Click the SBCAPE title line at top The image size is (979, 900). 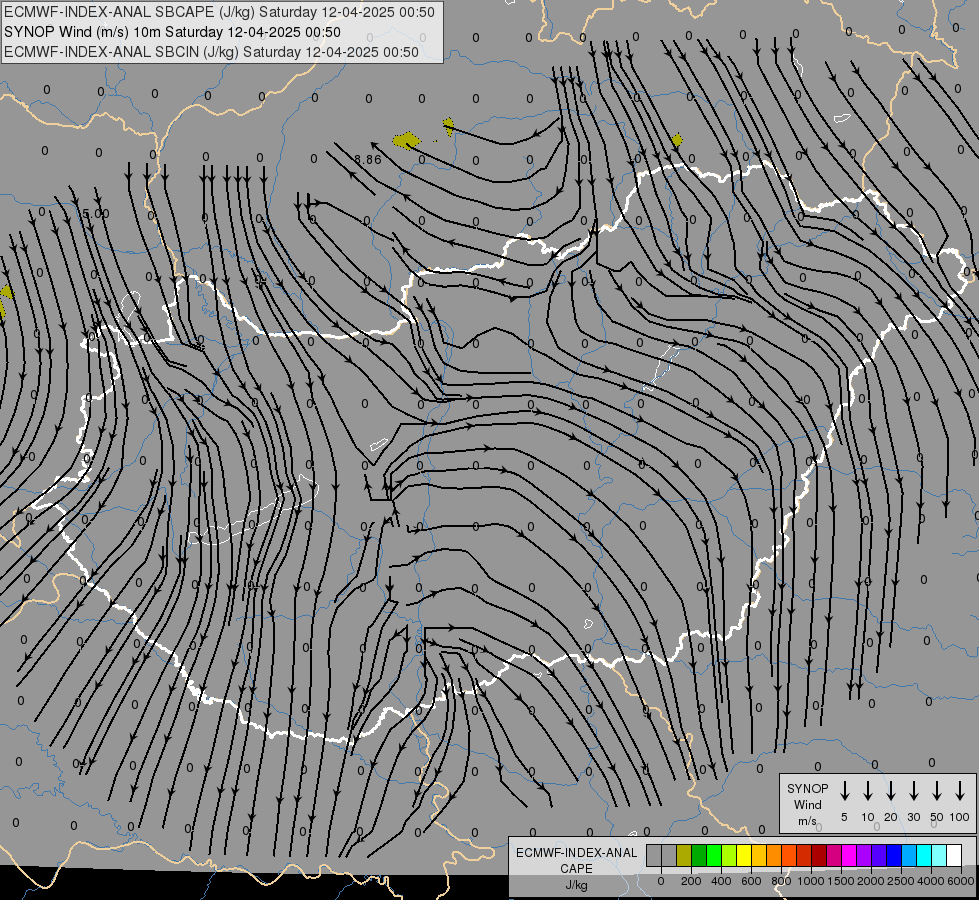[x=219, y=12]
